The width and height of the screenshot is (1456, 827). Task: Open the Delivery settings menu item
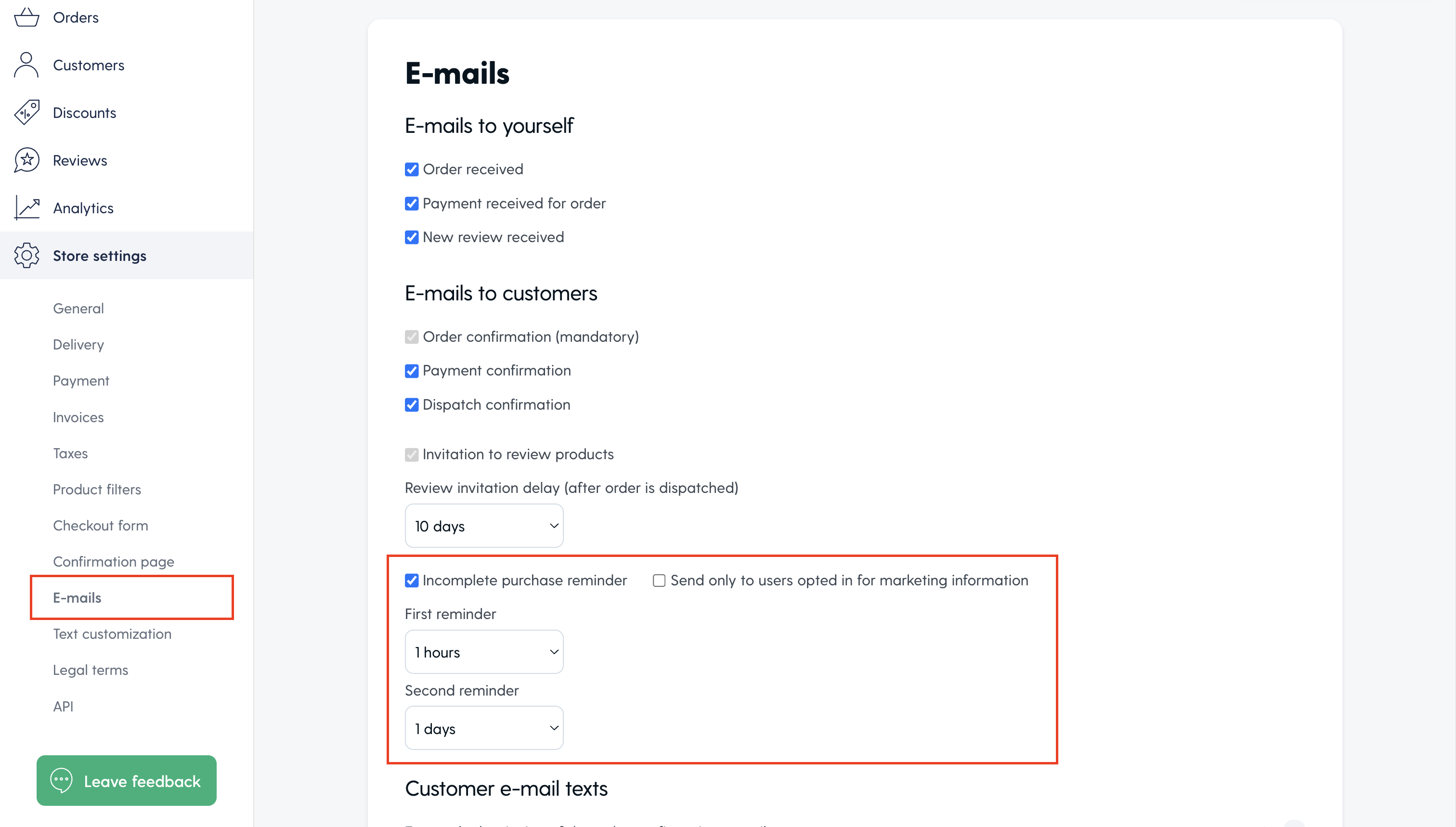pyautogui.click(x=78, y=345)
